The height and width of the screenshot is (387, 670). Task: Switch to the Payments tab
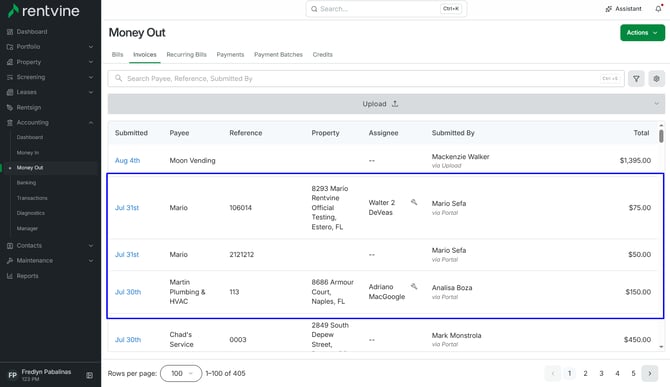(x=230, y=55)
